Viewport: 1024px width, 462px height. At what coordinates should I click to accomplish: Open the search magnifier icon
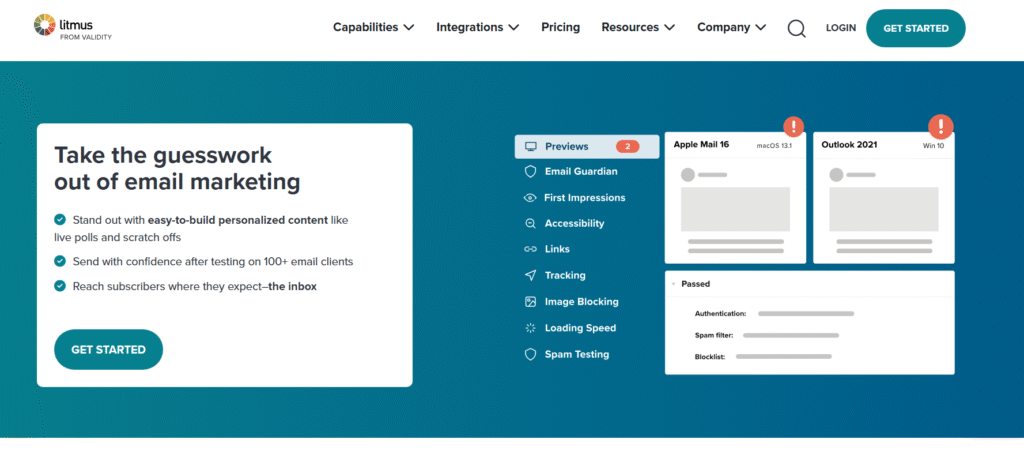click(796, 28)
